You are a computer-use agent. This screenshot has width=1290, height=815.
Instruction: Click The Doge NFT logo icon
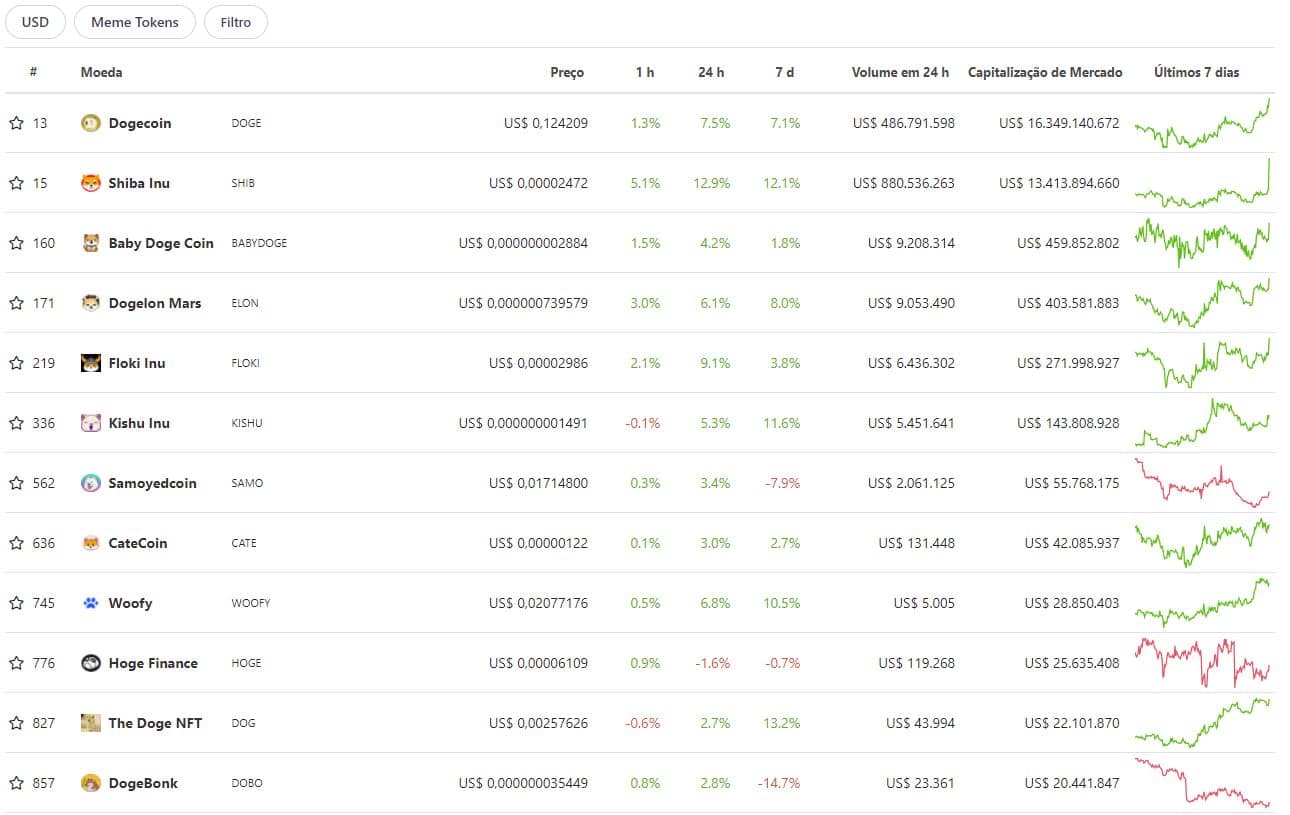[91, 723]
